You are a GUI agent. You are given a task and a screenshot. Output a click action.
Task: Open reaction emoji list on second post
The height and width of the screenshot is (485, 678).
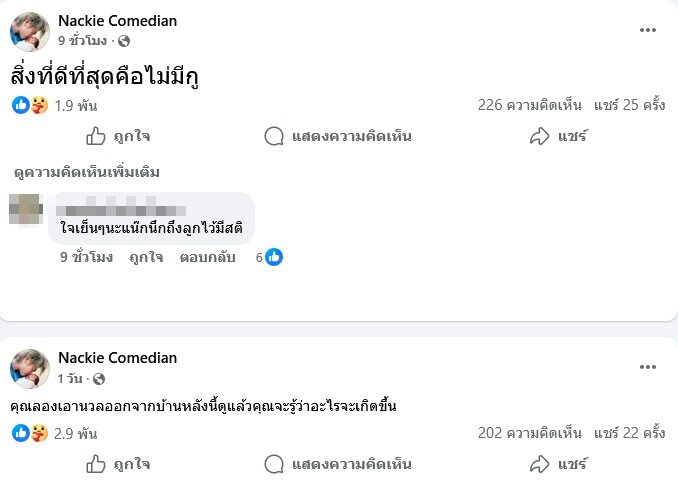coord(28,433)
